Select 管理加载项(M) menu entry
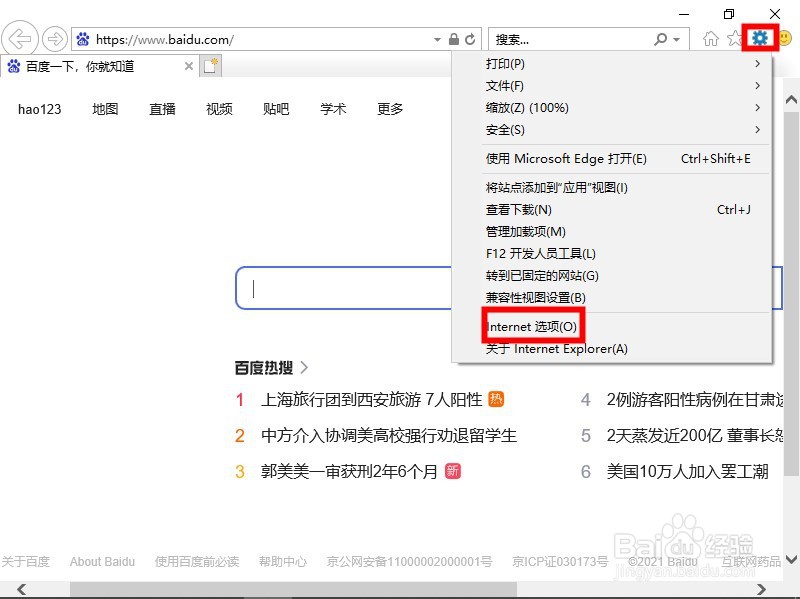 [612, 232]
